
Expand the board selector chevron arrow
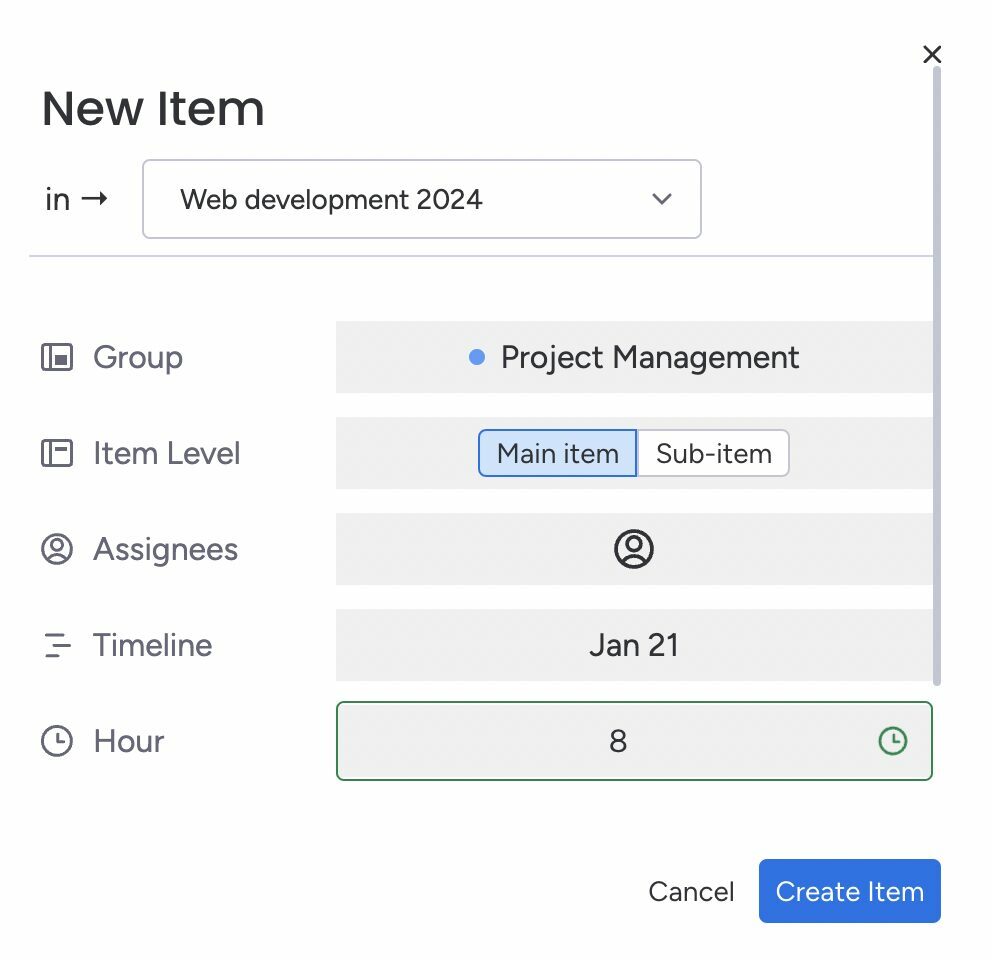tap(662, 199)
